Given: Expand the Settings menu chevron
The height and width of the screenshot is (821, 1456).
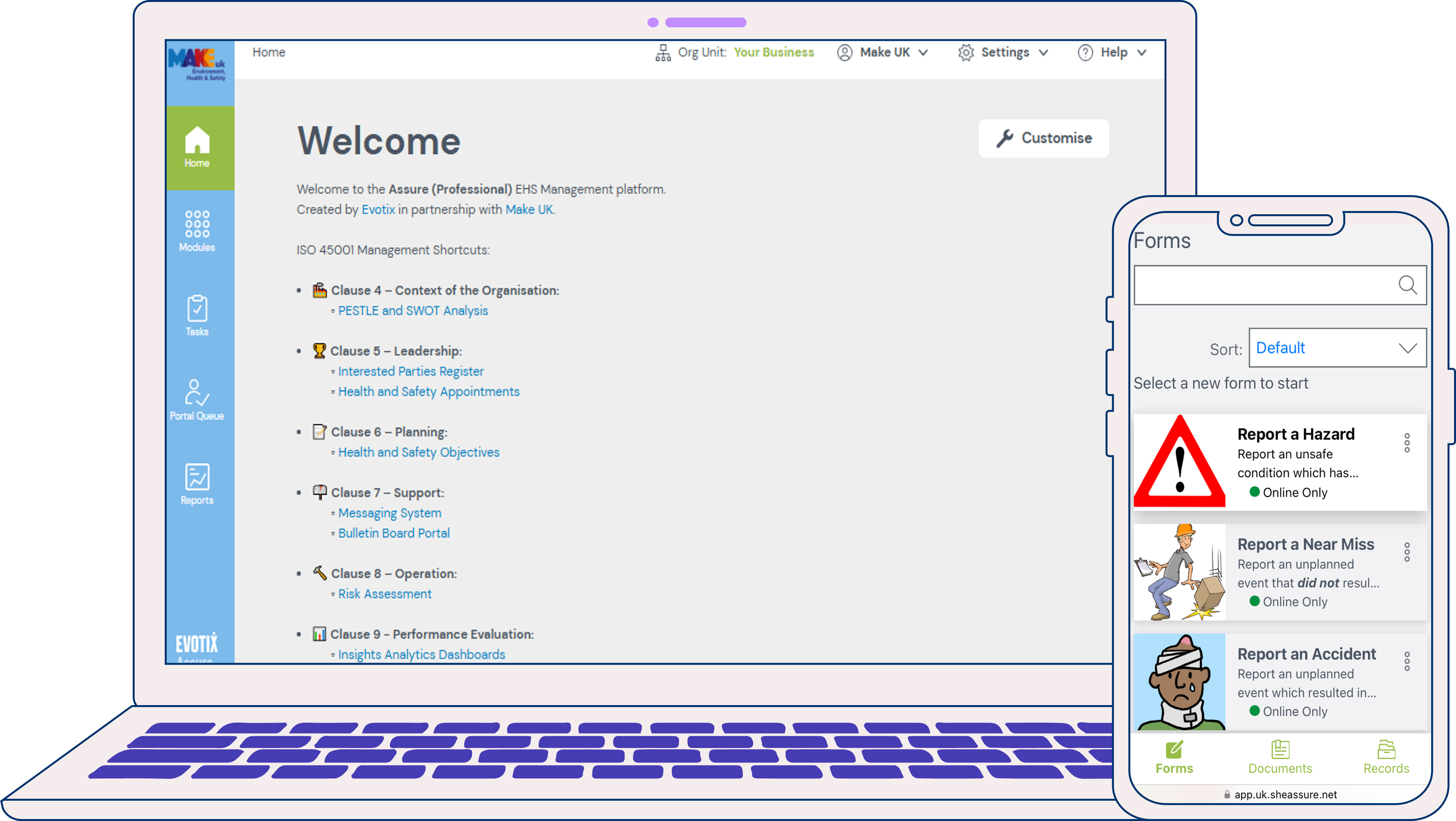Looking at the screenshot, I should (1044, 53).
